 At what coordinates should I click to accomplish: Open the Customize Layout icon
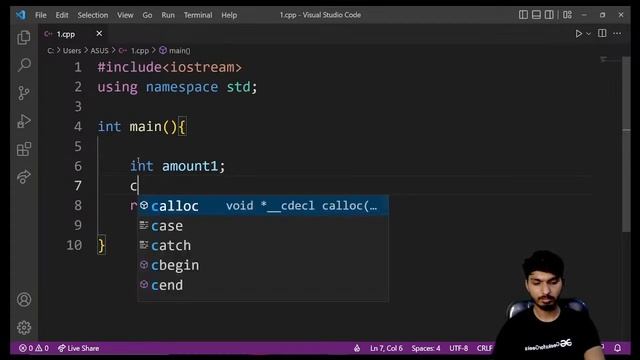[567, 15]
